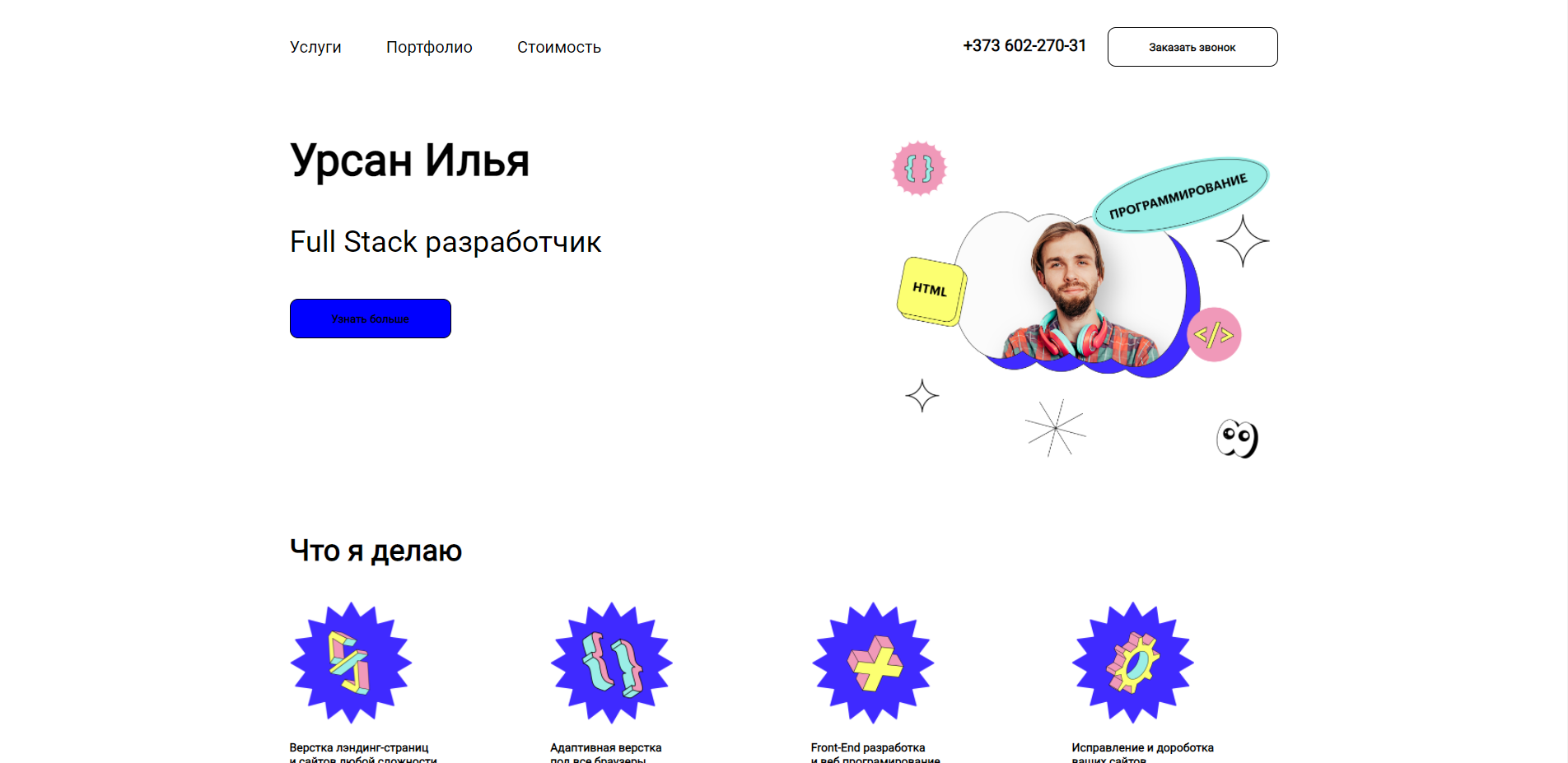Click the cartoon eyes icon
Viewport: 1568px width, 763px height.
tap(1237, 438)
